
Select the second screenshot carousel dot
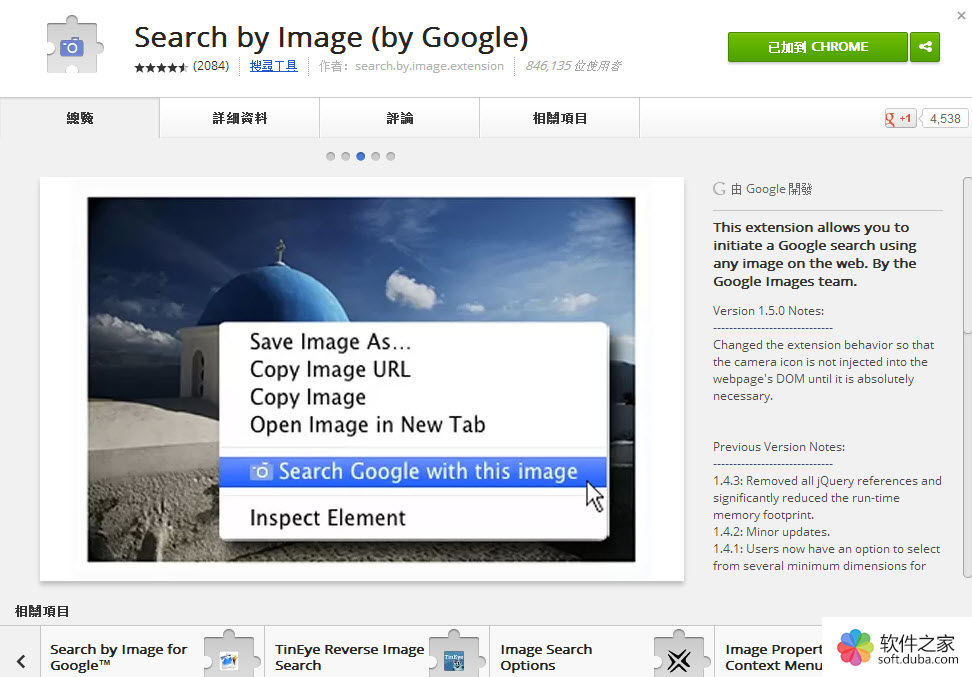click(345, 156)
